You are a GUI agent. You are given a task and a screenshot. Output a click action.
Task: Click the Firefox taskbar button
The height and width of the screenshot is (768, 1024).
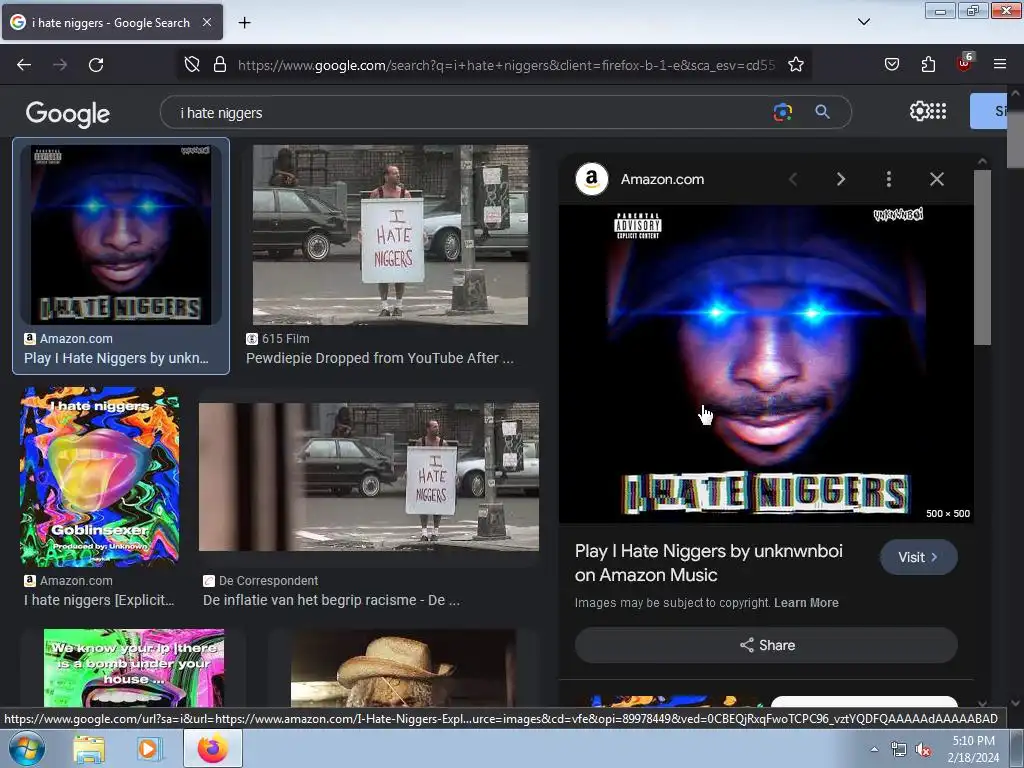point(213,748)
